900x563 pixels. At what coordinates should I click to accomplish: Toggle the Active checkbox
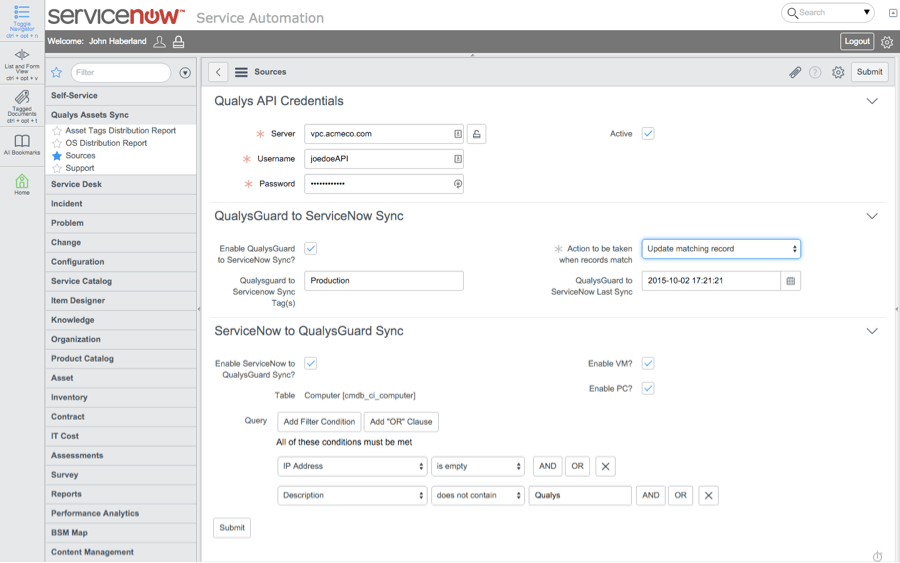pyautogui.click(x=648, y=134)
